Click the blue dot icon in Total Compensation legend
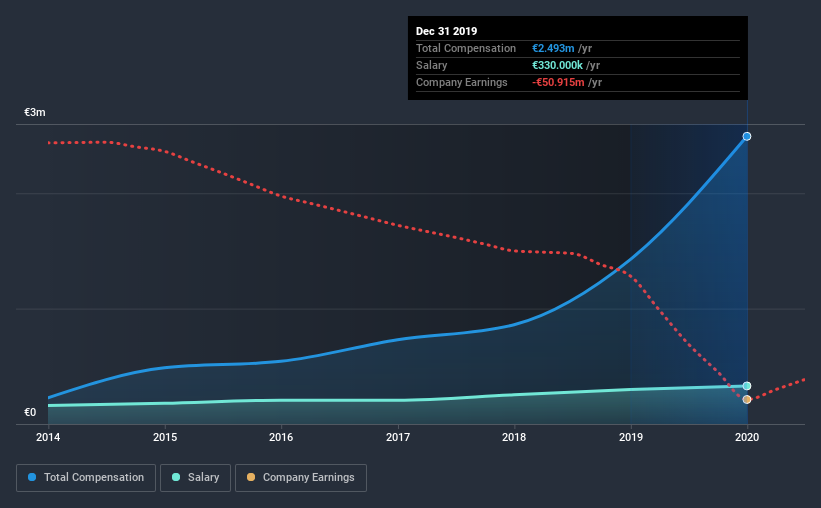This screenshot has height=508, width=821. [x=32, y=477]
